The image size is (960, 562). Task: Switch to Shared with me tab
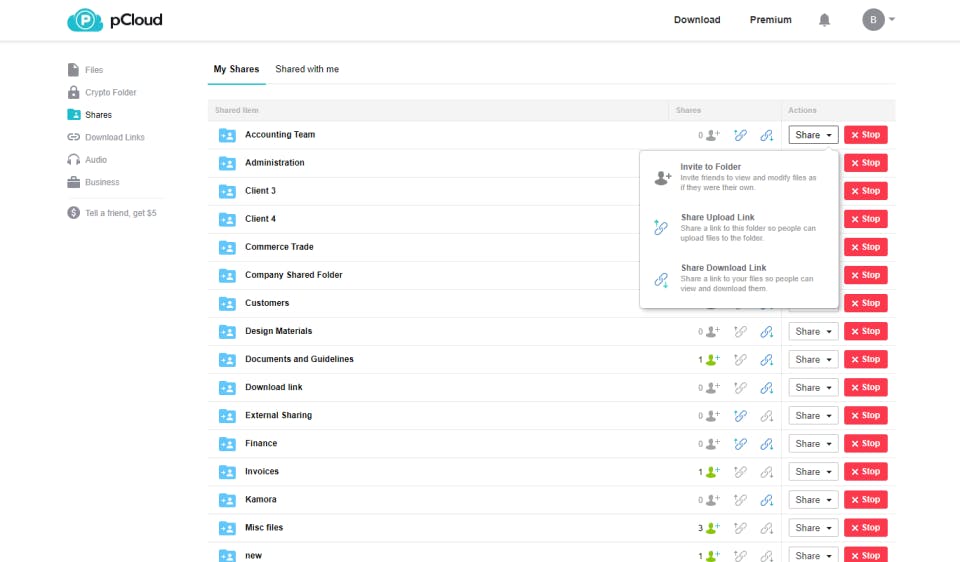[x=307, y=70]
